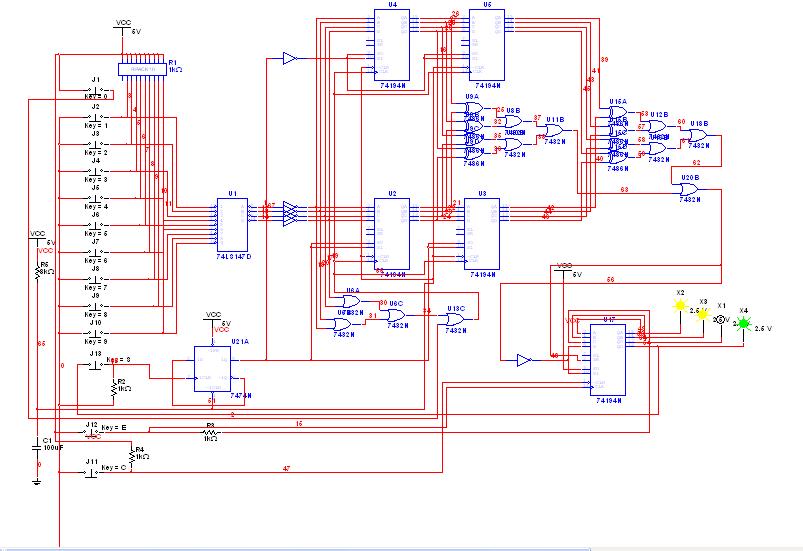Click net label 15 near R3 wire
The width and height of the screenshot is (803, 551).
click(299, 423)
